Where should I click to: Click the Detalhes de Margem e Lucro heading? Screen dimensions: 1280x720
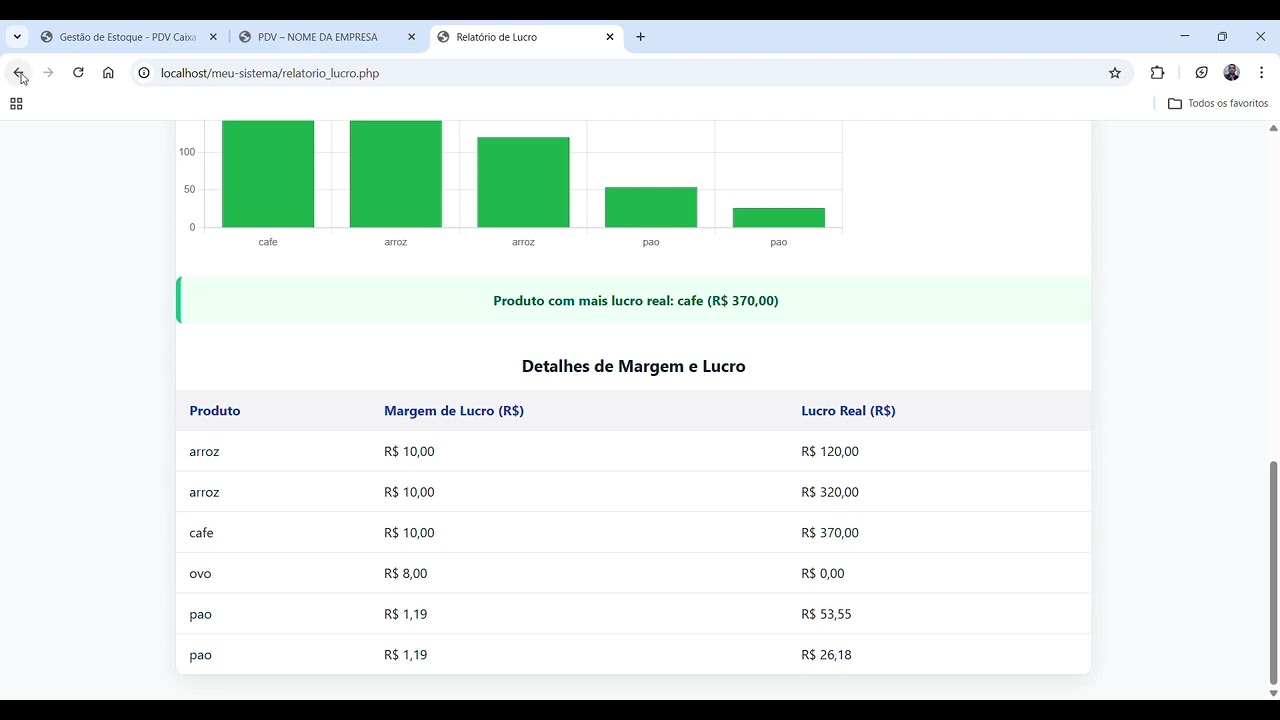point(634,366)
